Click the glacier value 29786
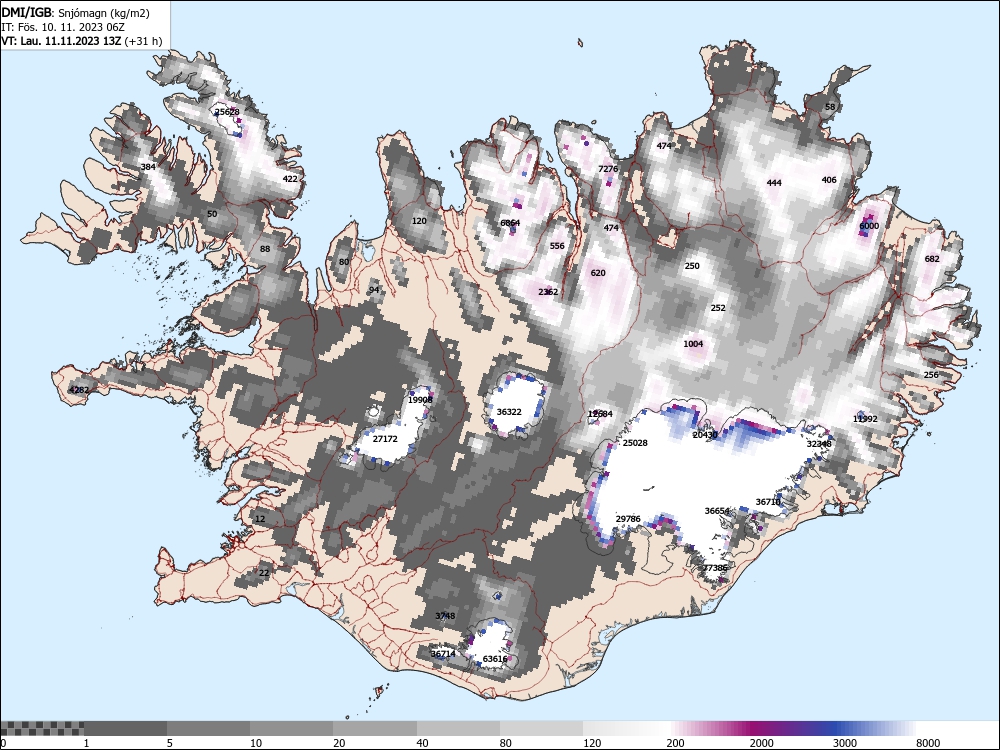Screen dimensions: 1000x750 628,518
